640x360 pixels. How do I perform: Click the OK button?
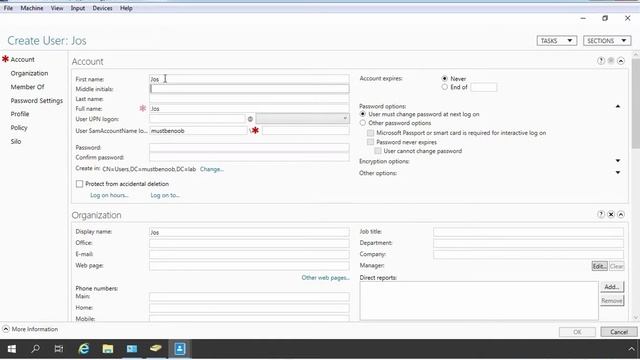tap(577, 332)
